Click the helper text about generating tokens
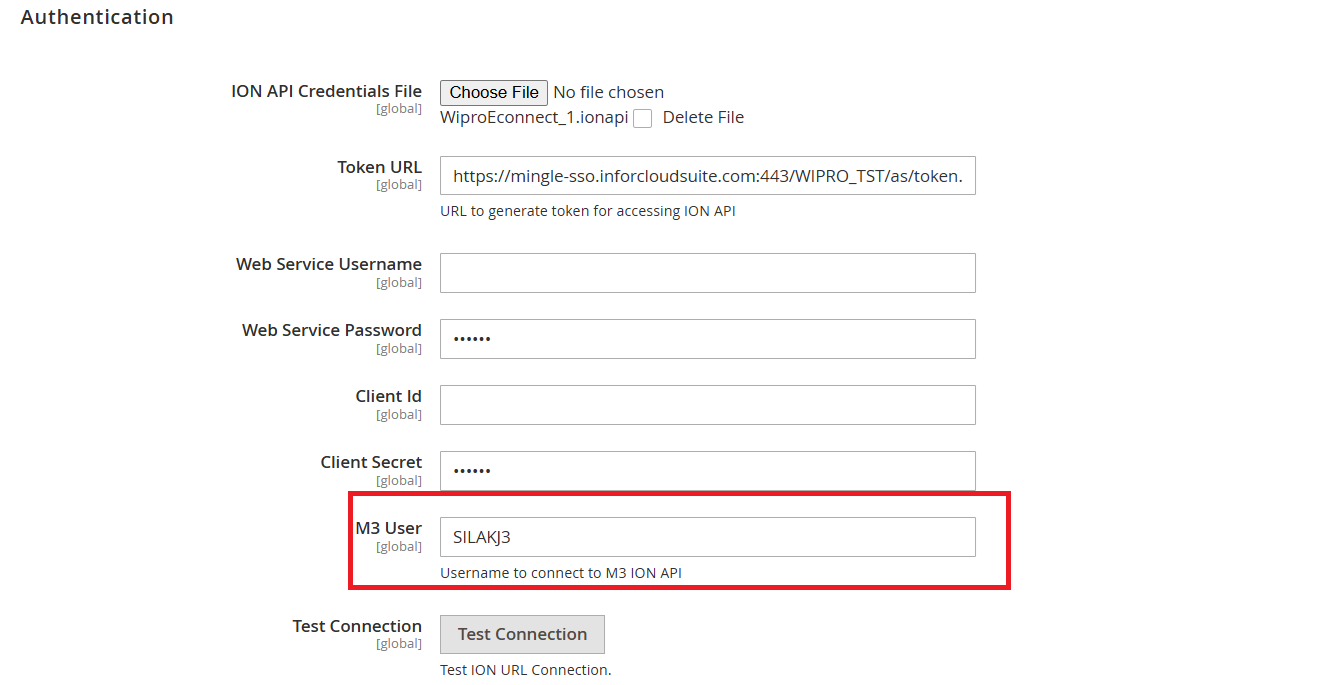This screenshot has width=1337, height=685. 587,211
